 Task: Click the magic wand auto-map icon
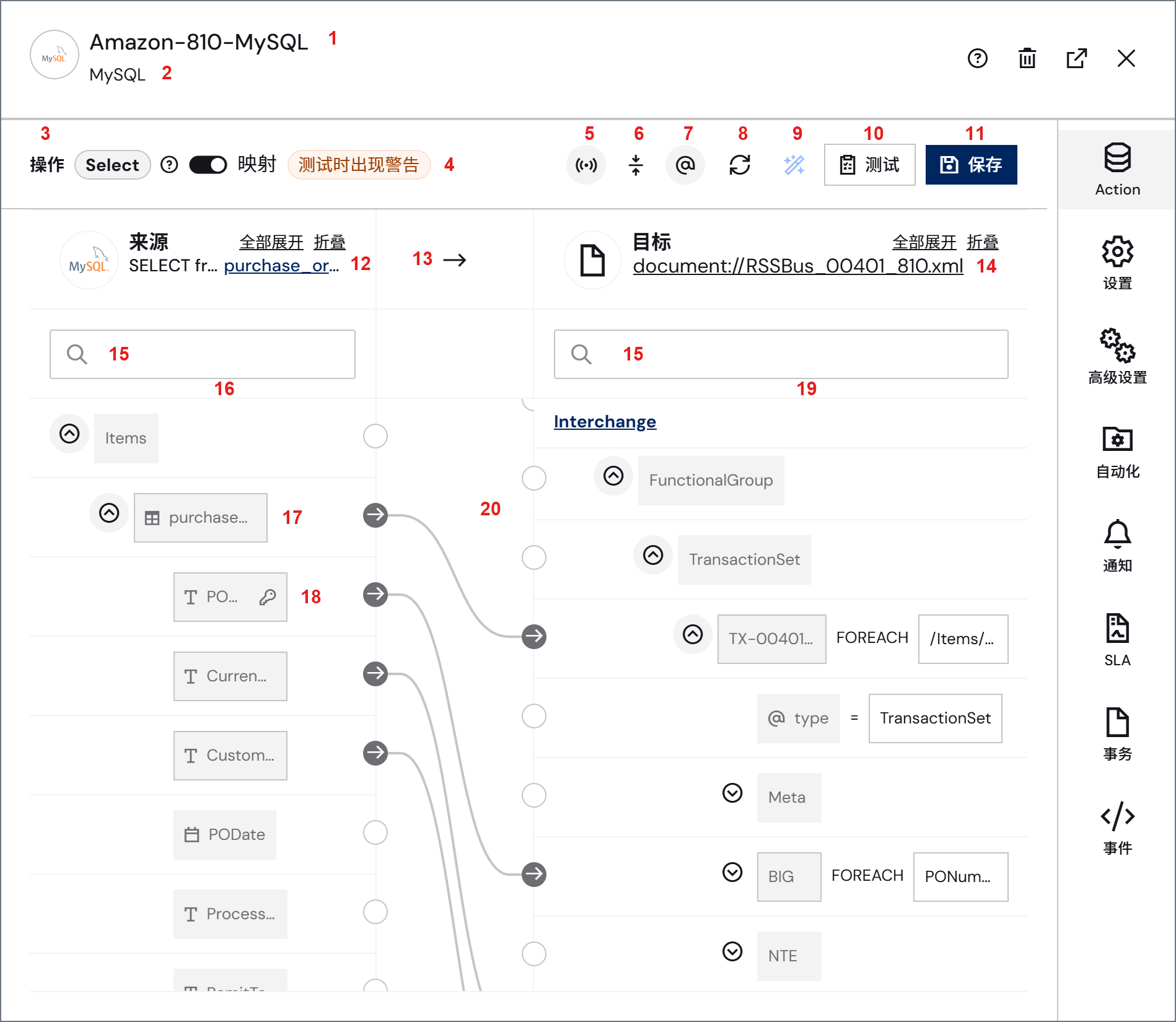click(x=794, y=165)
